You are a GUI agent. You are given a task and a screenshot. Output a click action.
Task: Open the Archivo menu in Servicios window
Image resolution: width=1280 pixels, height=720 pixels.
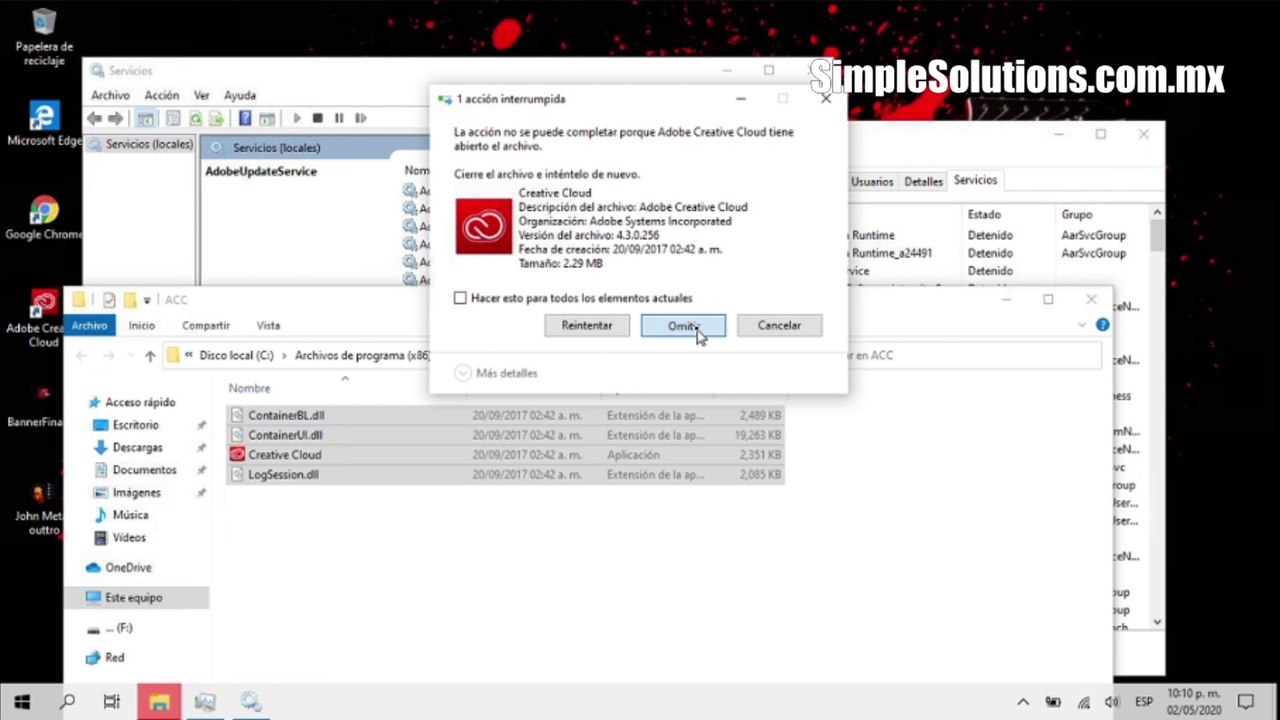(110, 95)
